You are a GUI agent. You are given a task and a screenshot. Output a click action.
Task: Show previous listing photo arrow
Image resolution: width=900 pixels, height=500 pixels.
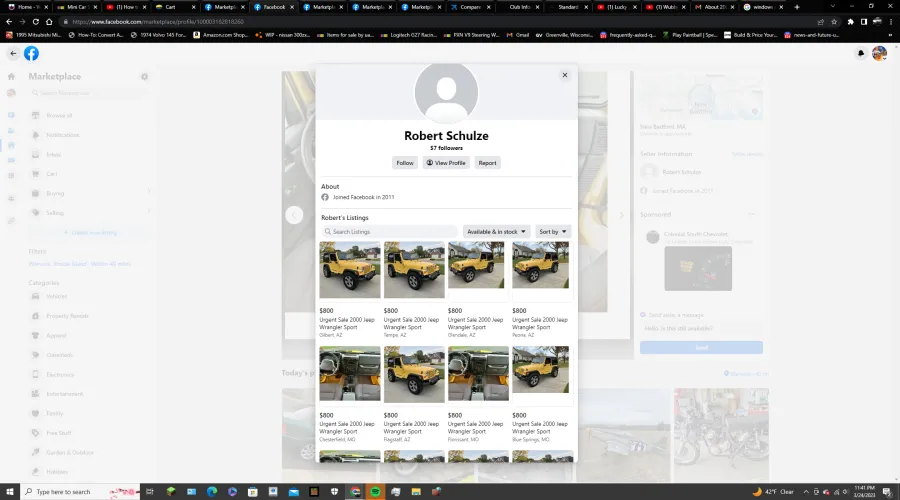click(294, 215)
